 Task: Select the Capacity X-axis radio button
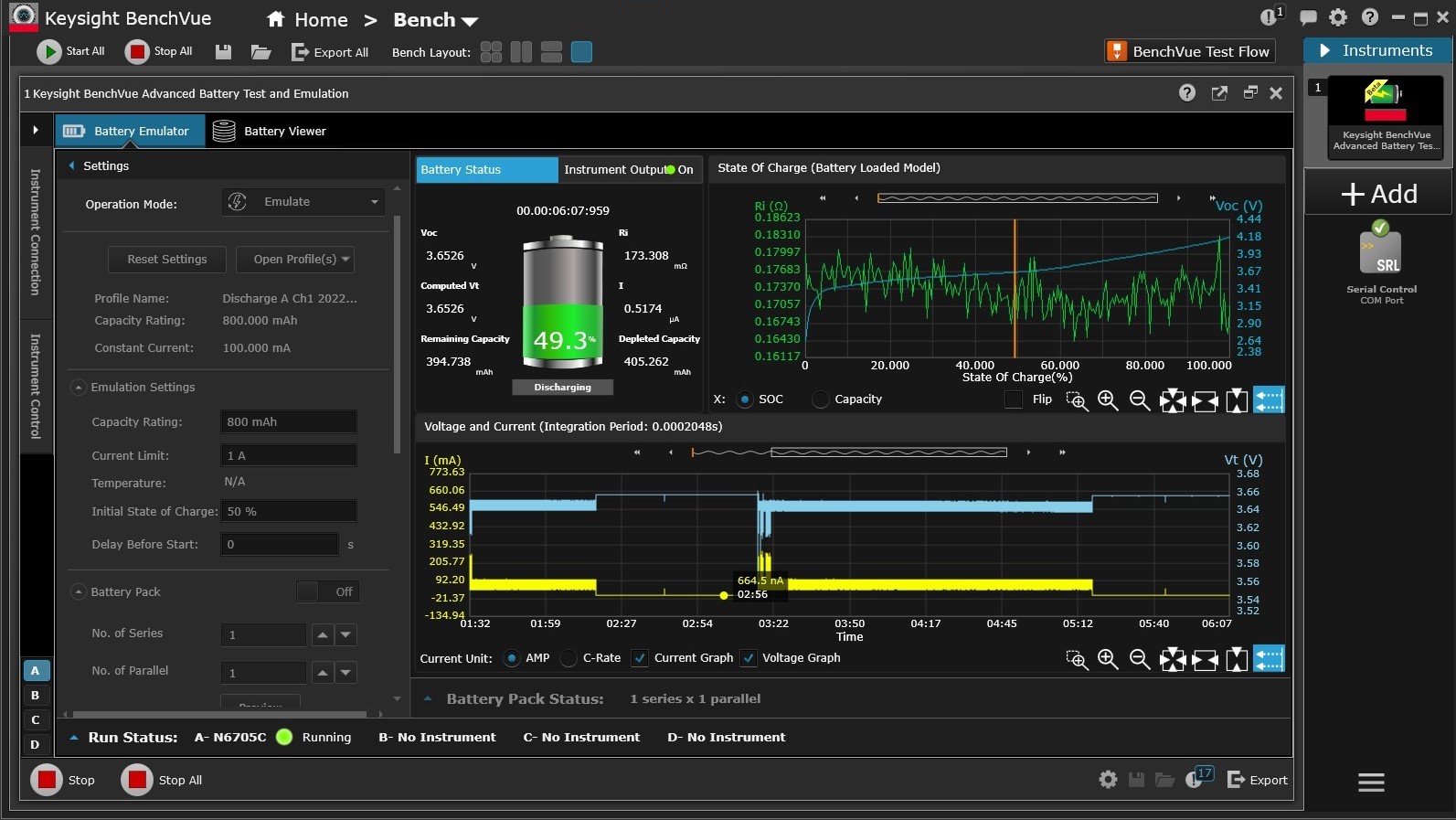point(821,399)
